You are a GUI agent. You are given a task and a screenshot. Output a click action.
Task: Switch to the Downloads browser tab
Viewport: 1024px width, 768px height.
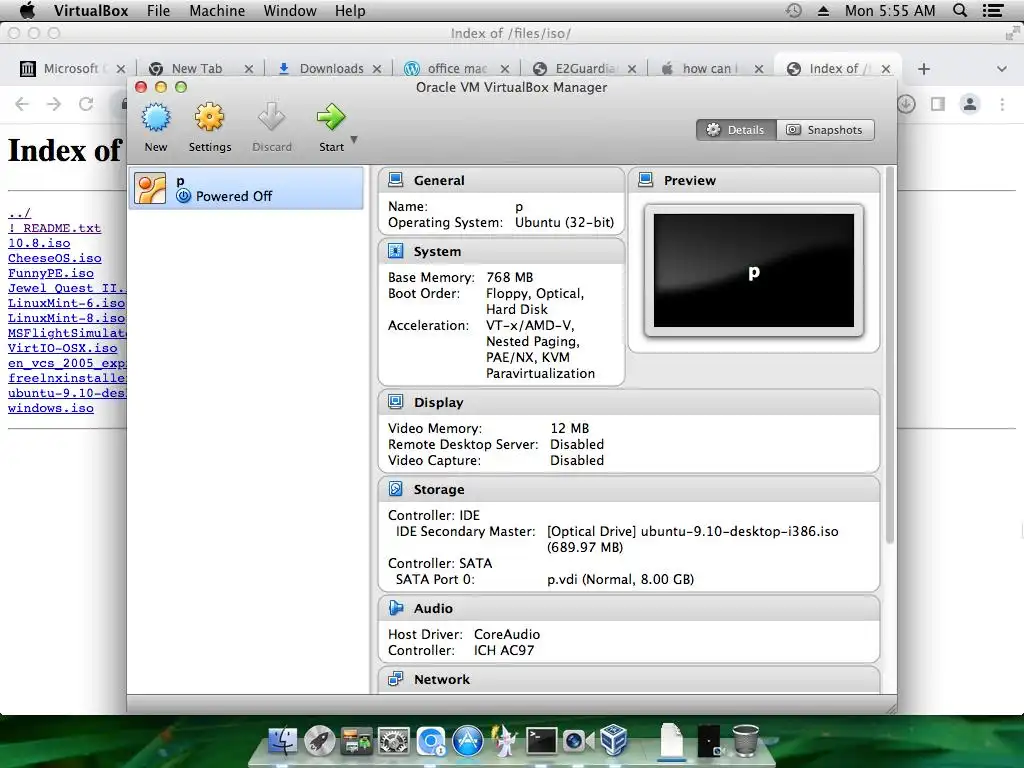pos(331,69)
